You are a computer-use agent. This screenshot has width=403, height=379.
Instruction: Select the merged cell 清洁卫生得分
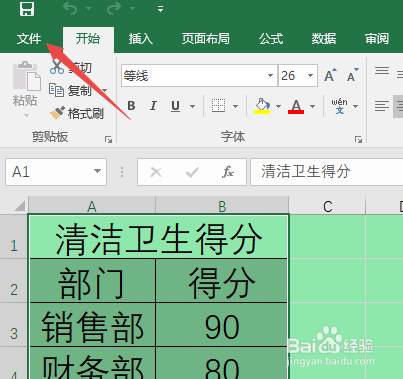pyautogui.click(x=158, y=237)
